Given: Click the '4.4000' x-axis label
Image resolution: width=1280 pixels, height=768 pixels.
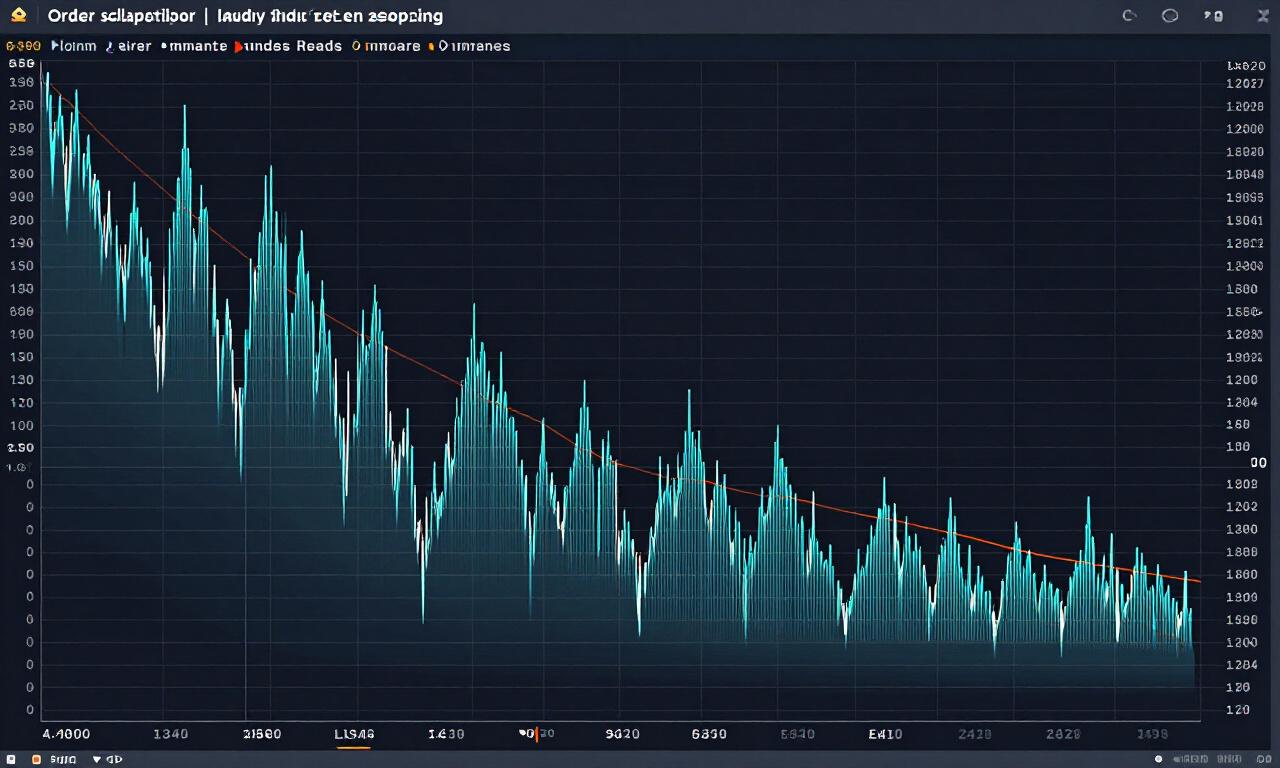Looking at the screenshot, I should tap(66, 733).
